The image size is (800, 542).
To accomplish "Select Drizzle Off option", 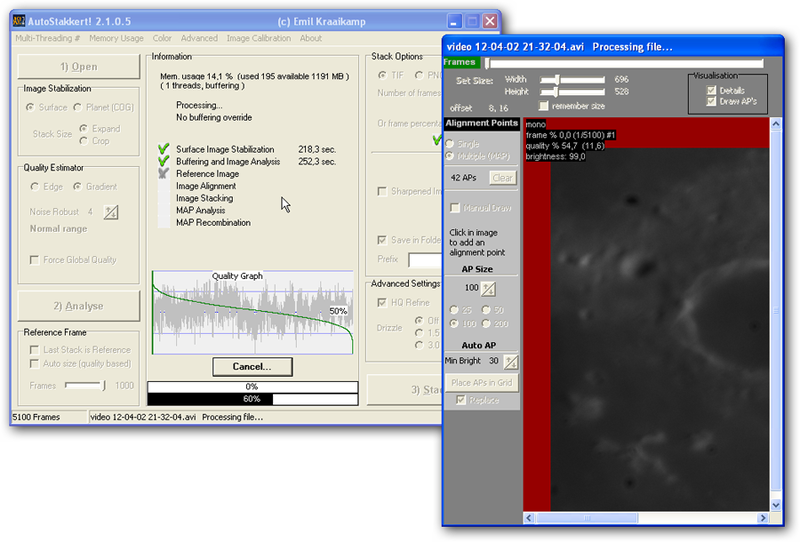I will tap(419, 321).
